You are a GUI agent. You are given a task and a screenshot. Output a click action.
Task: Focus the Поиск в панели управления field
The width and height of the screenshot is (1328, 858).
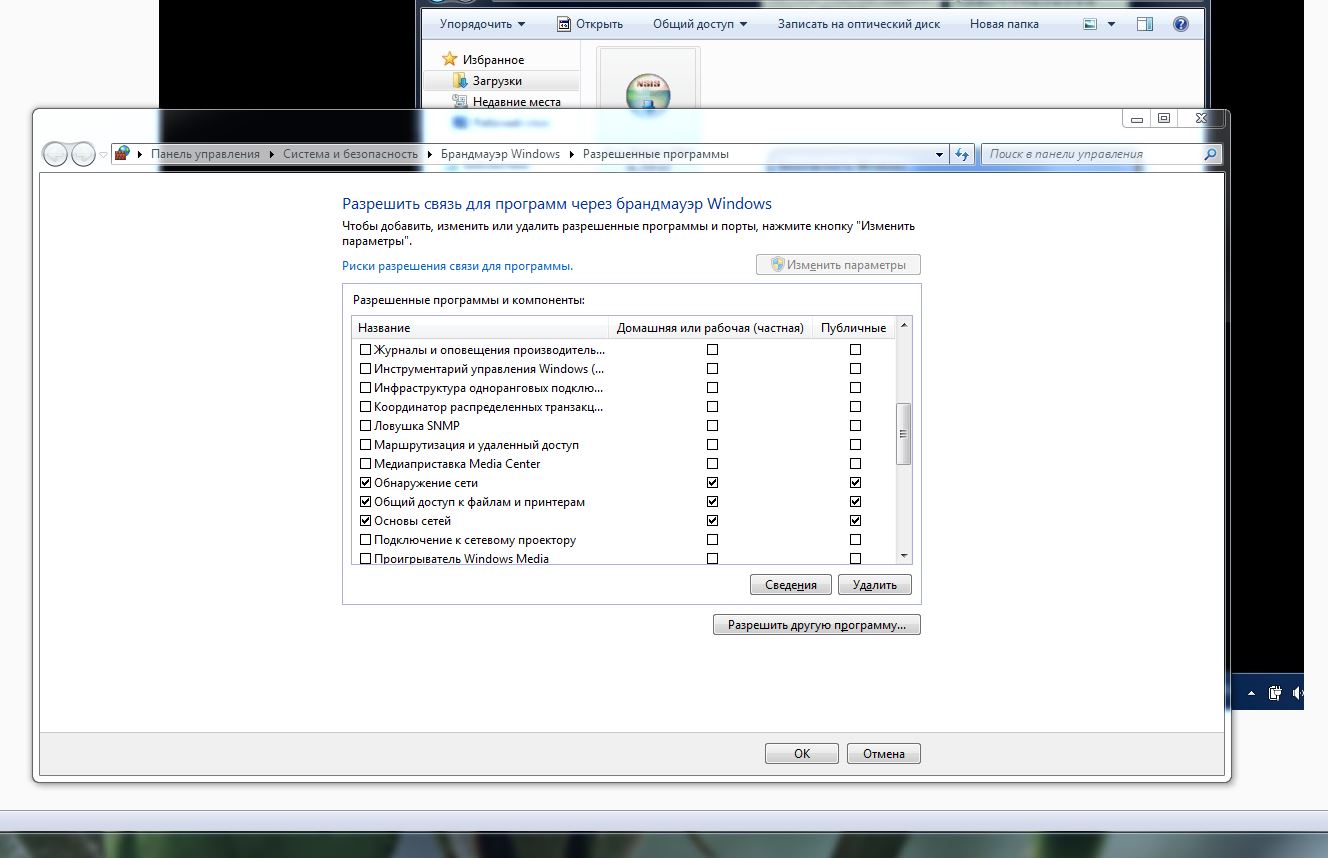click(1092, 154)
